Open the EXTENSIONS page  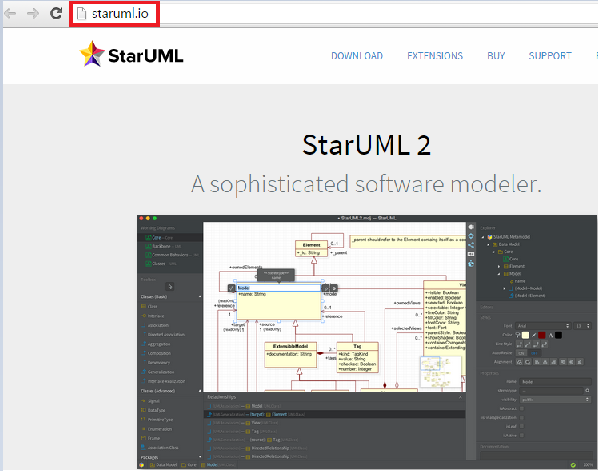coord(435,56)
